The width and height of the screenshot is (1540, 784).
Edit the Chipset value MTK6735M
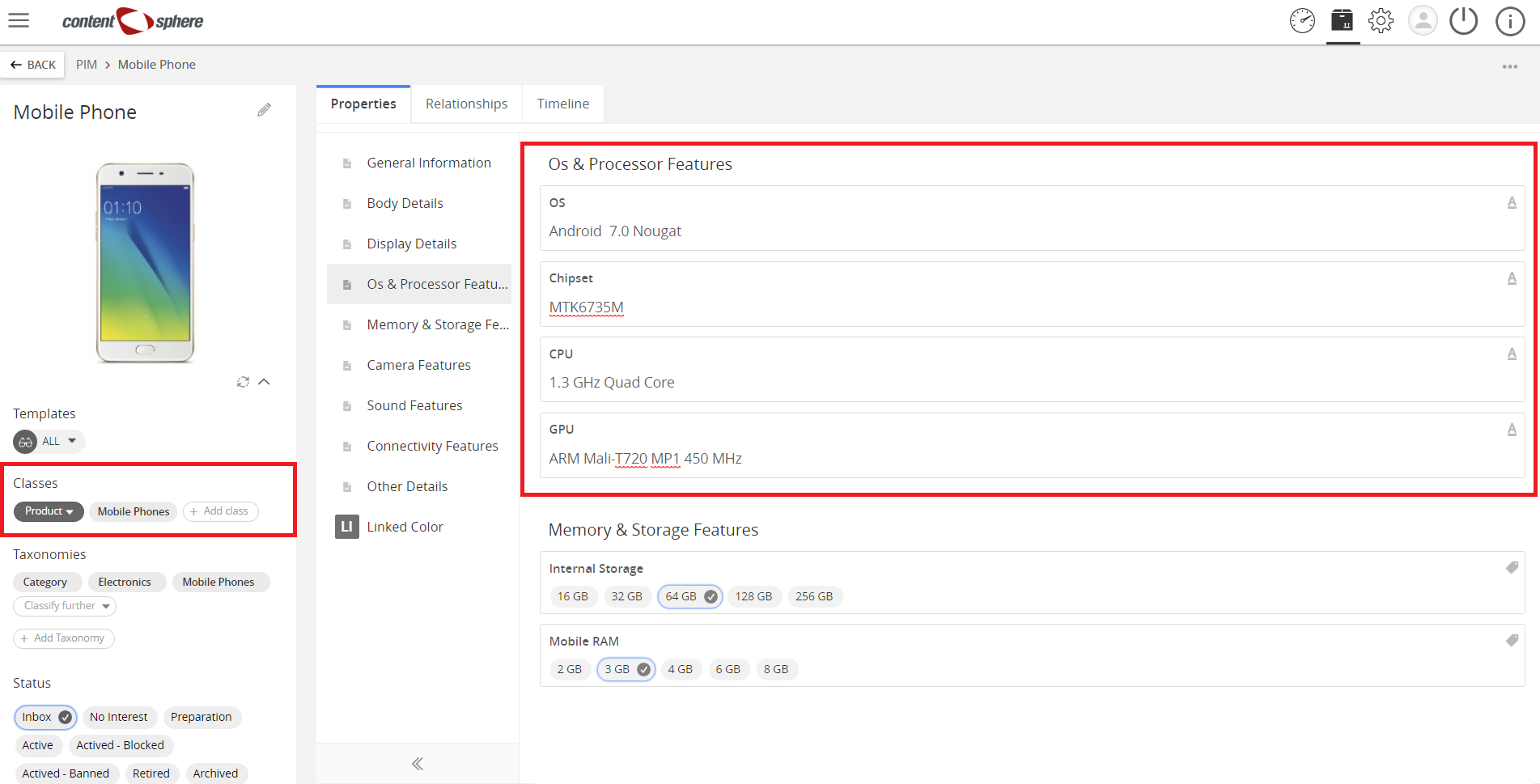pyautogui.click(x=587, y=307)
